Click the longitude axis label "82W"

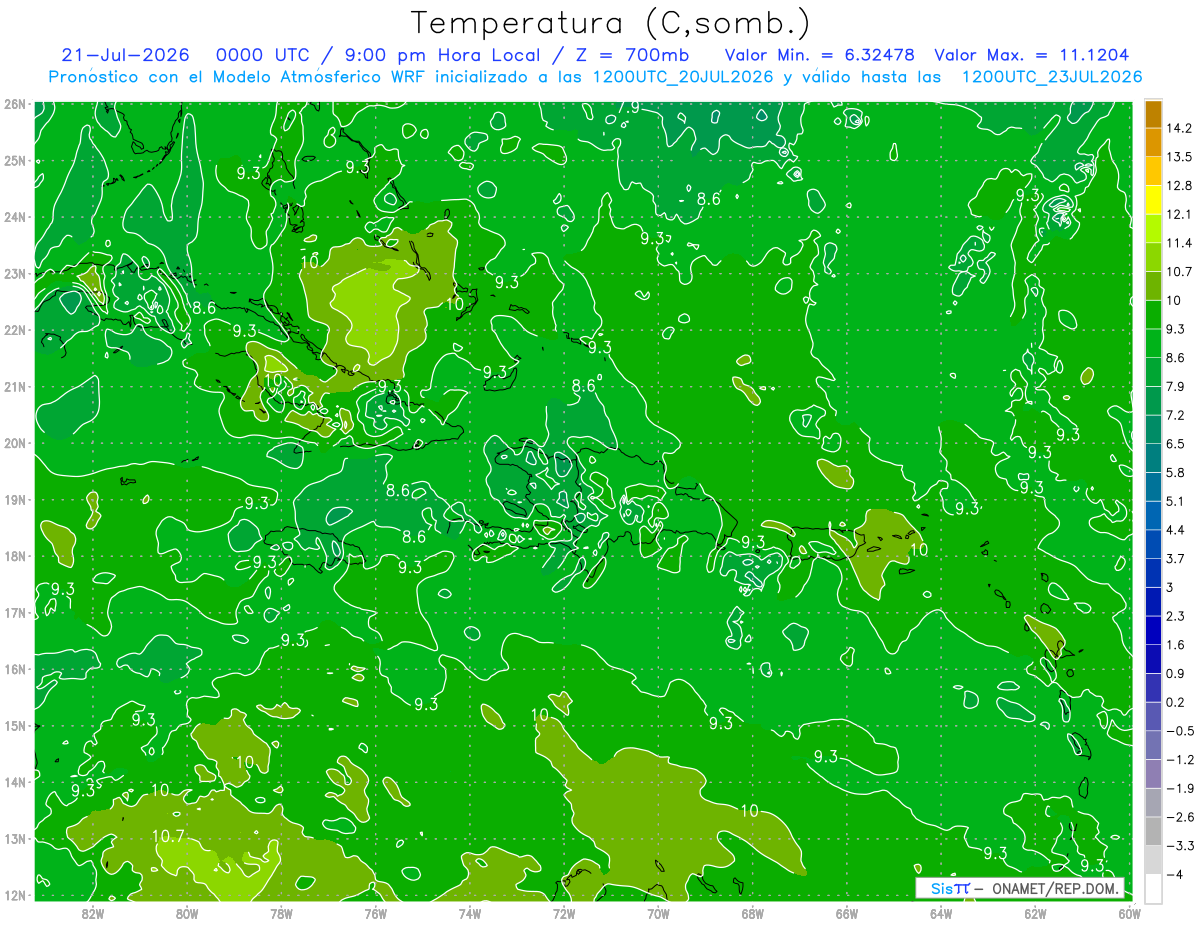click(x=92, y=913)
